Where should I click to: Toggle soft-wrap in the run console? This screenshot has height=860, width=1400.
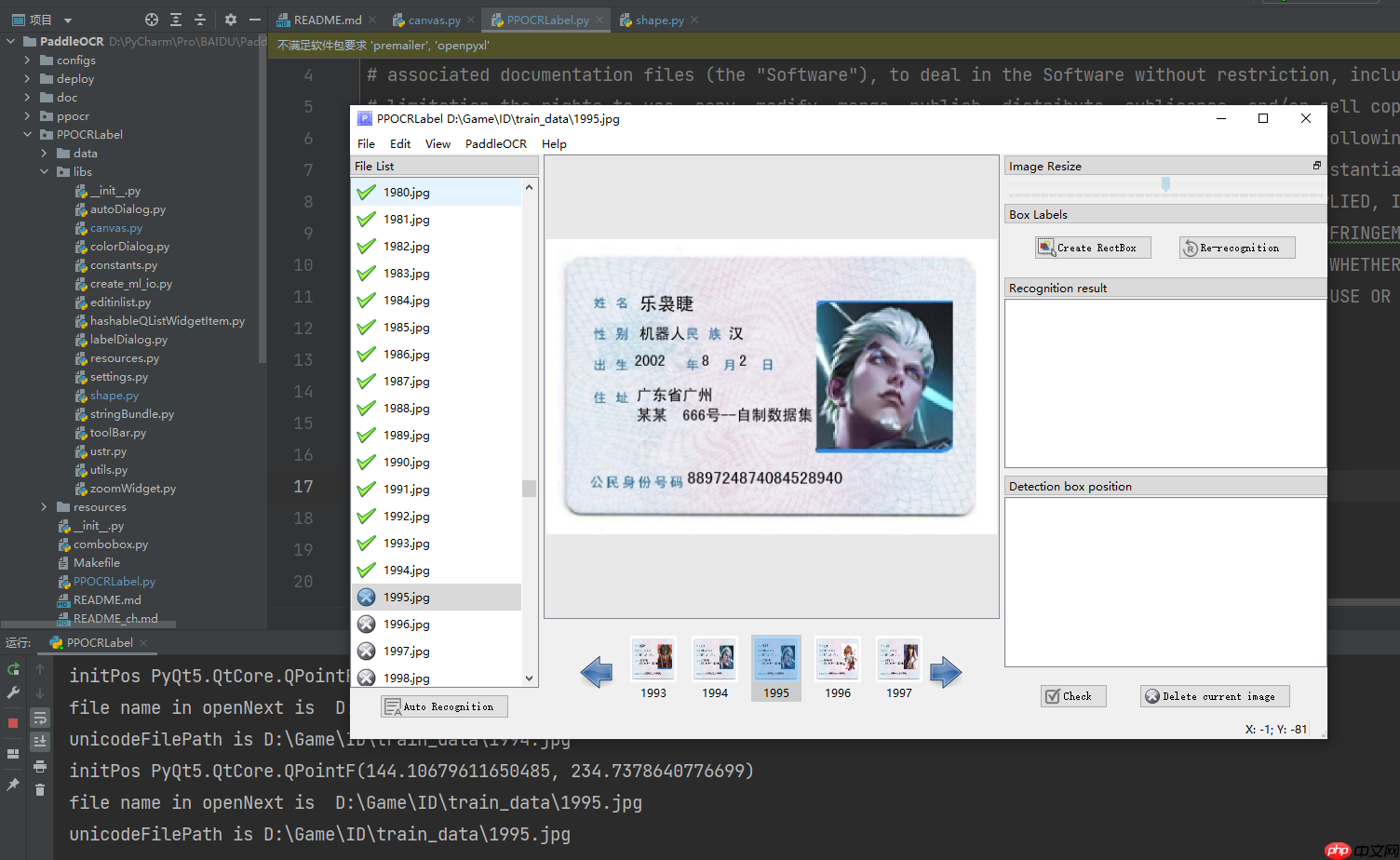tap(40, 718)
